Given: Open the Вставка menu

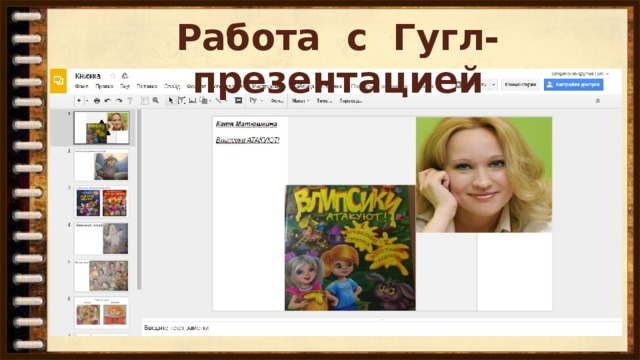Looking at the screenshot, I should click(x=147, y=86).
